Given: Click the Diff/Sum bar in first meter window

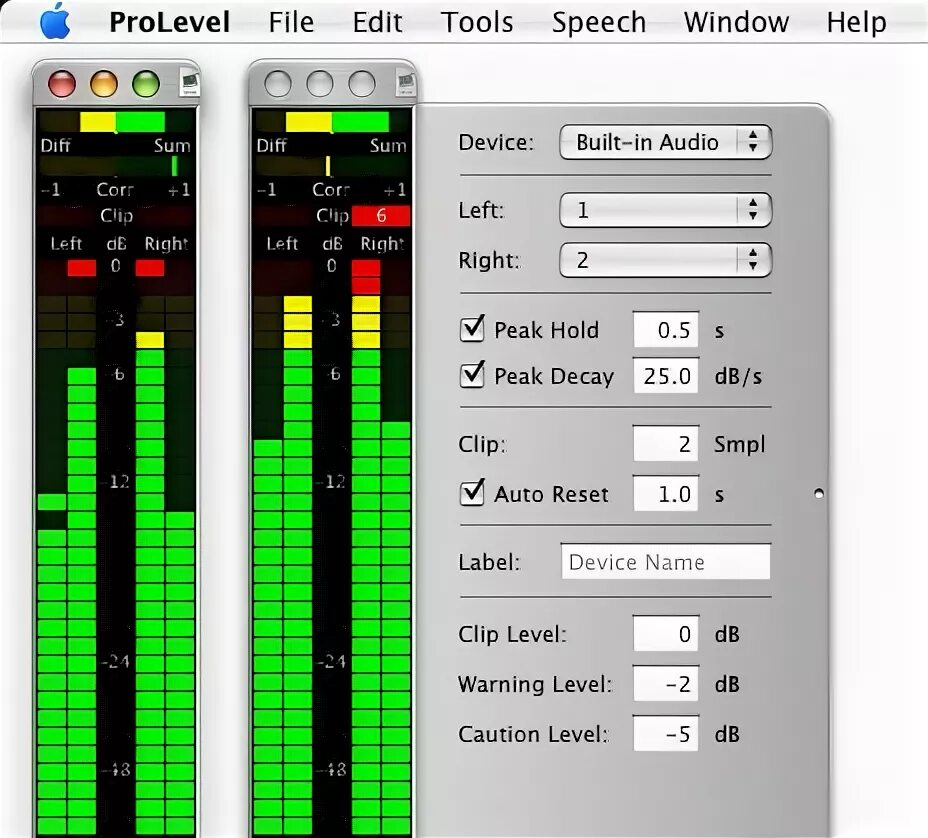Looking at the screenshot, I should (116, 123).
